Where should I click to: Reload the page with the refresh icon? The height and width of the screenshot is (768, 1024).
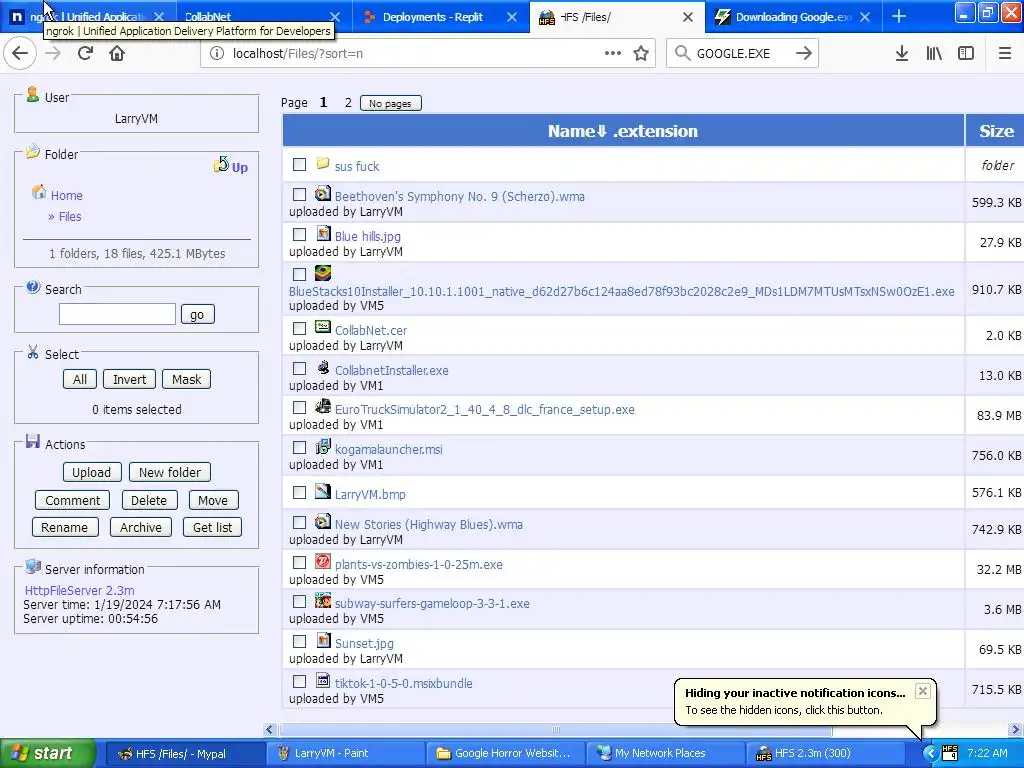coord(86,54)
